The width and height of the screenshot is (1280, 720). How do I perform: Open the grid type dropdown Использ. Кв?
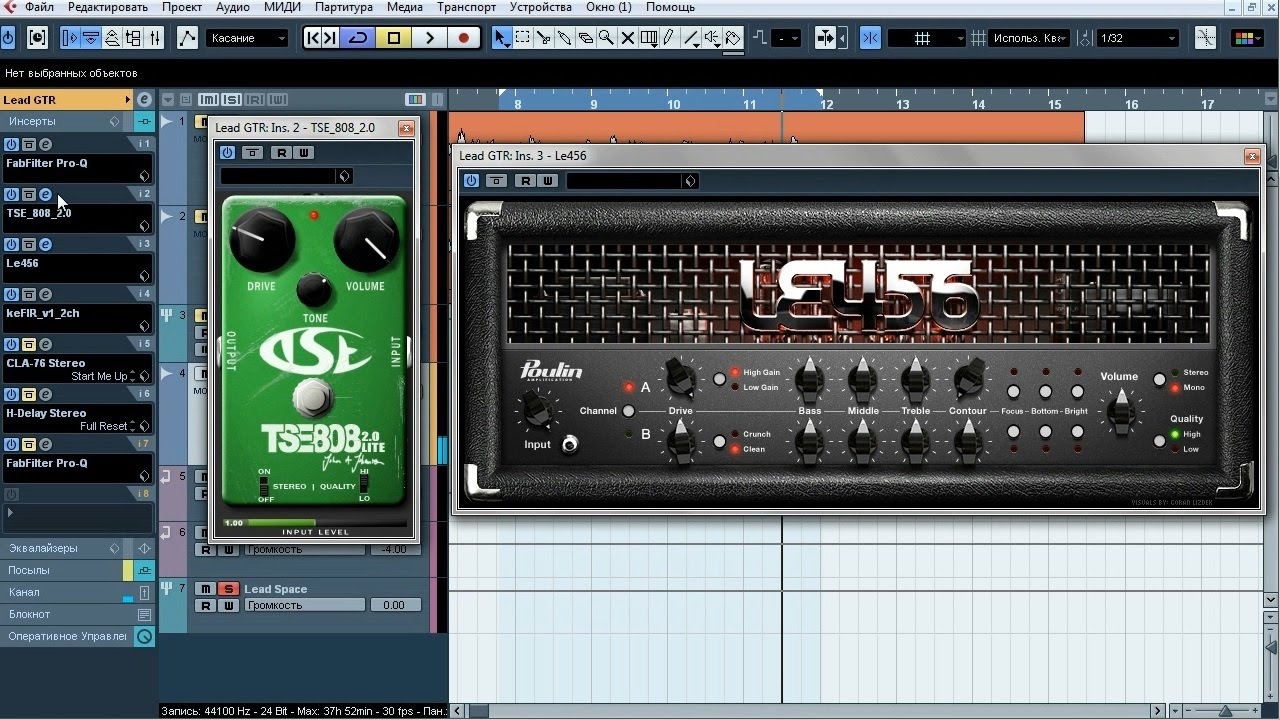click(1030, 38)
